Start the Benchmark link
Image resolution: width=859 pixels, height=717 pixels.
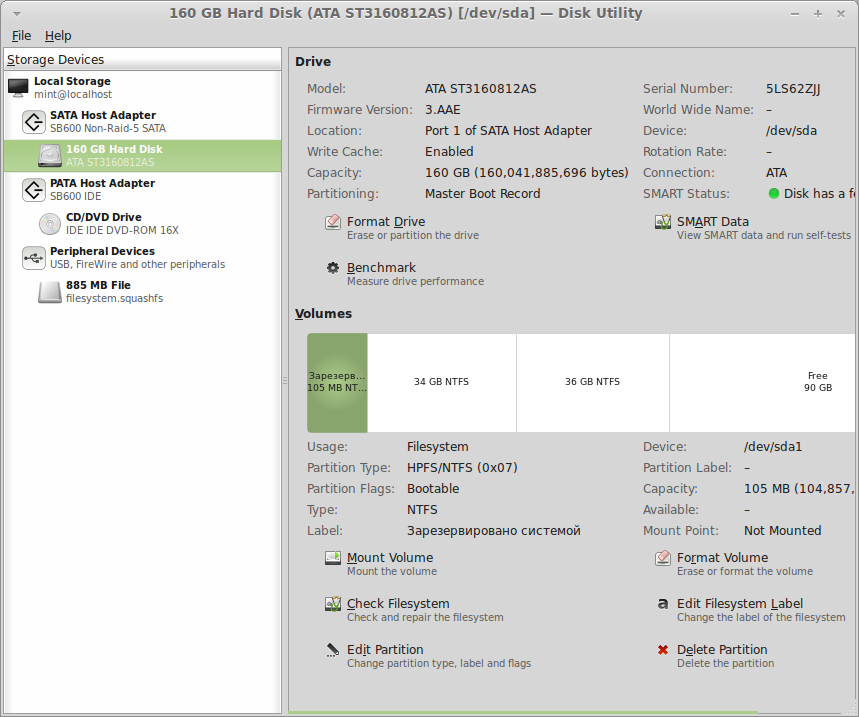click(x=381, y=268)
